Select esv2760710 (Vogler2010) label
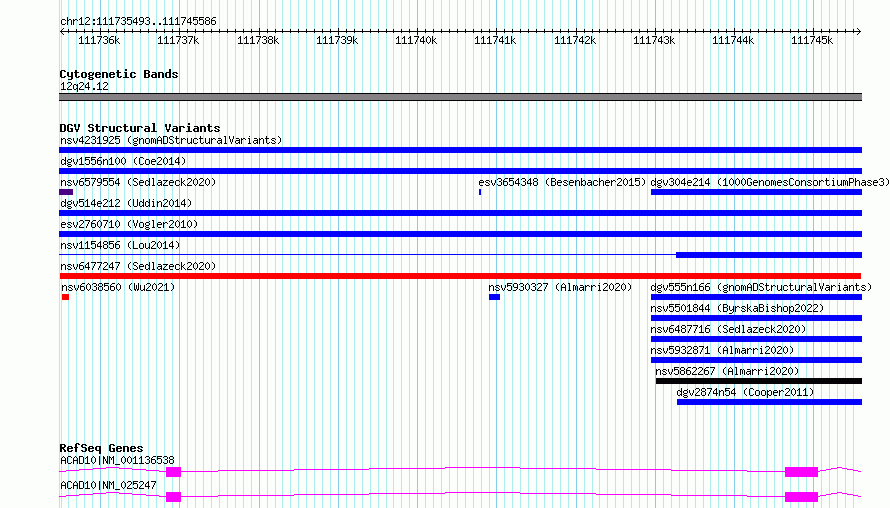The image size is (890, 508). [x=129, y=224]
